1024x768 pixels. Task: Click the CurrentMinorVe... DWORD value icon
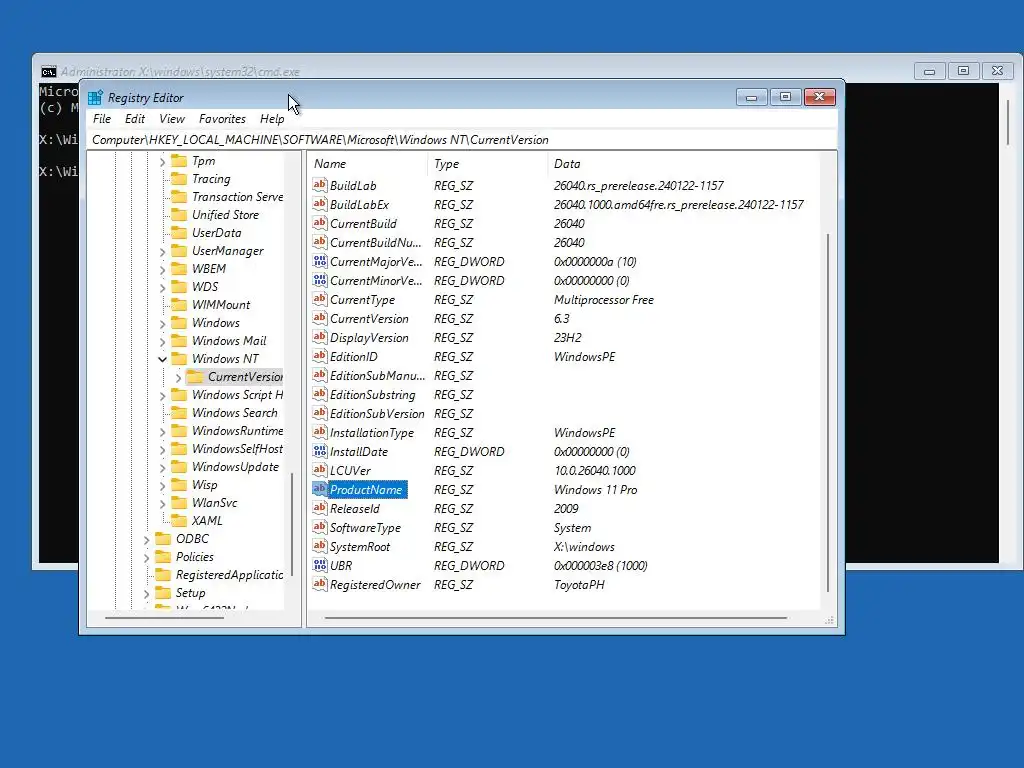point(319,280)
